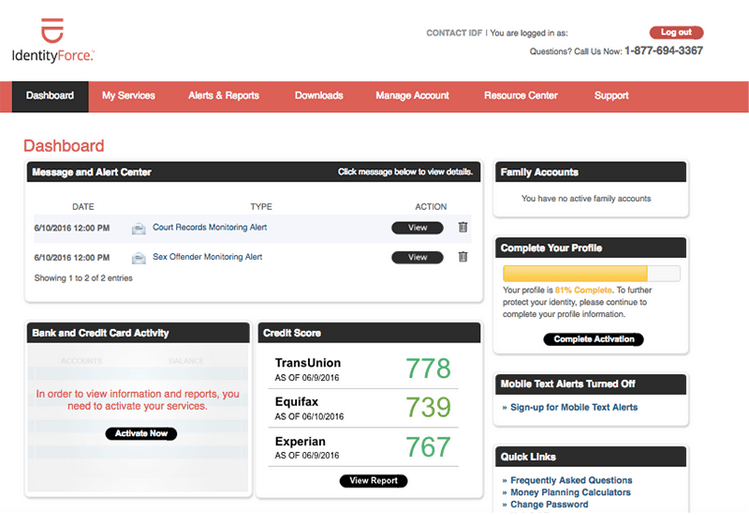Open Court Records Monitoring Alert link
The width and height of the screenshot is (749, 515).
[210, 227]
